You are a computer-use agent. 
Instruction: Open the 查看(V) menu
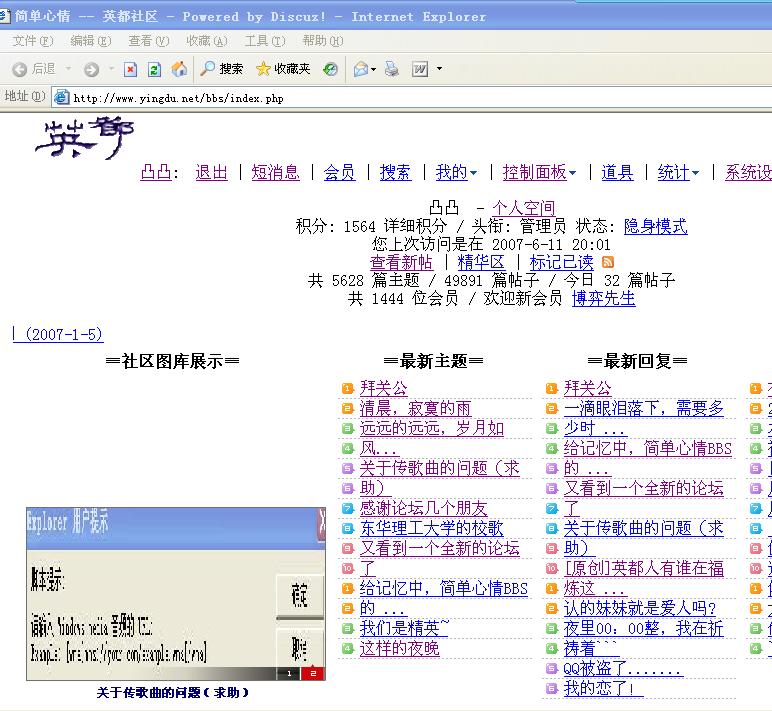click(x=149, y=41)
